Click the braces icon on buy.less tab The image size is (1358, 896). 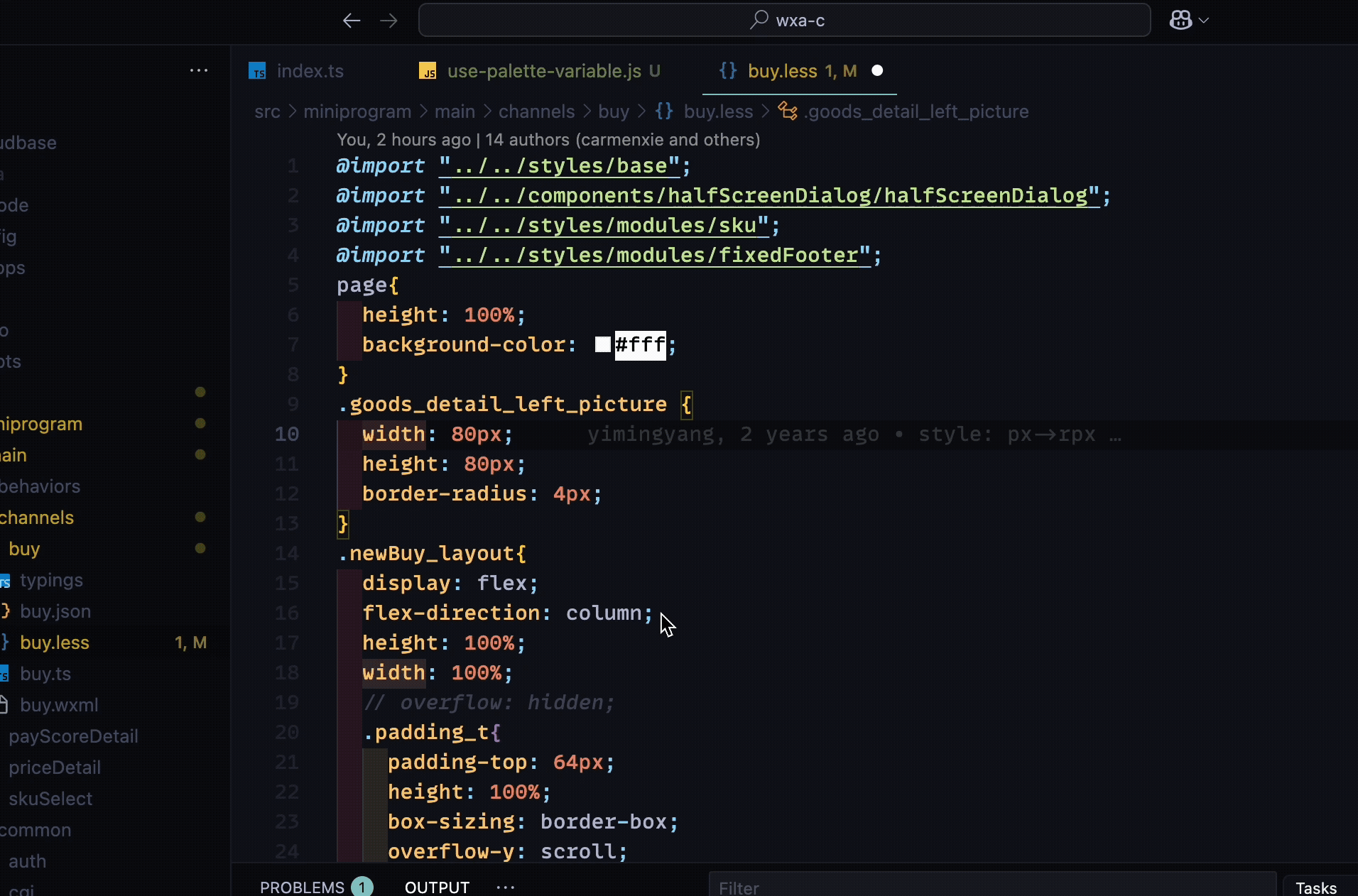click(727, 71)
